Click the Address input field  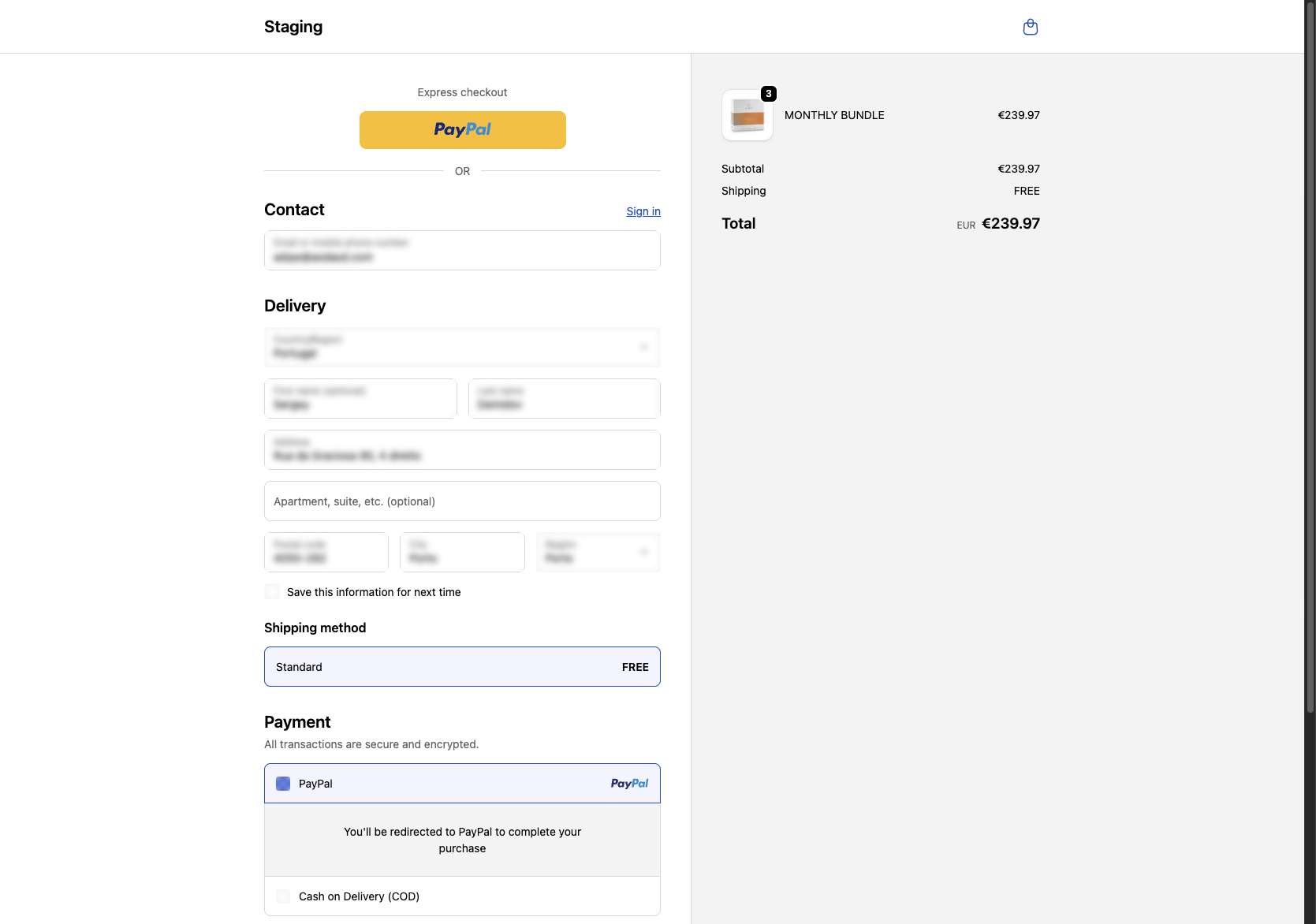pos(461,450)
